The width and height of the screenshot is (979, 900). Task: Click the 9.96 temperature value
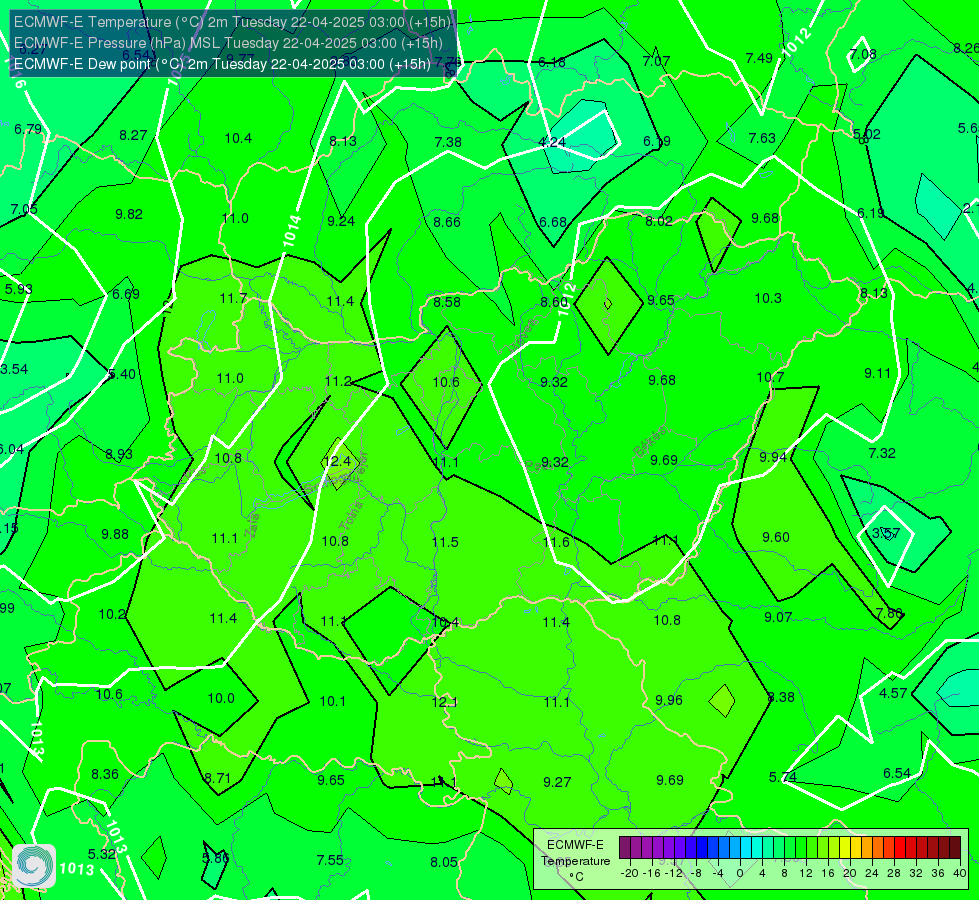(669, 700)
